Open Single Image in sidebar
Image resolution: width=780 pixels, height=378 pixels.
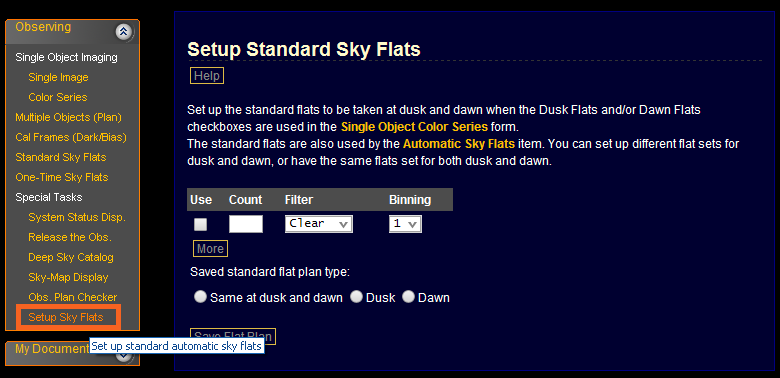coord(58,78)
